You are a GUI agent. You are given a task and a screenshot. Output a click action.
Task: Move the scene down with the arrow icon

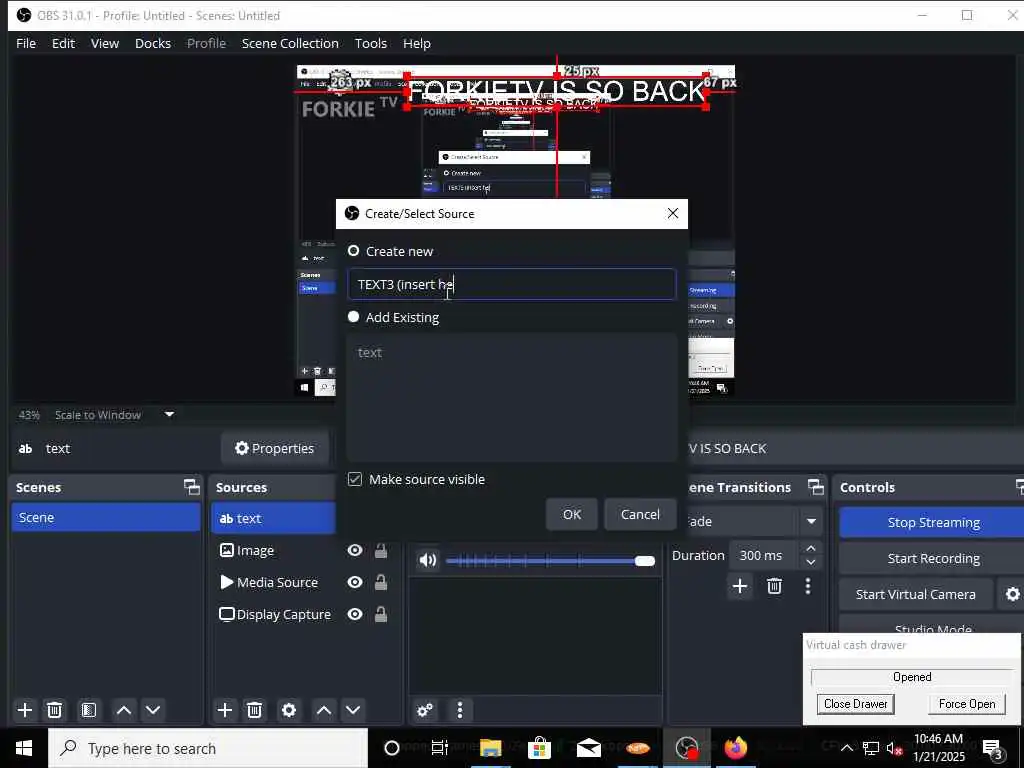click(153, 710)
